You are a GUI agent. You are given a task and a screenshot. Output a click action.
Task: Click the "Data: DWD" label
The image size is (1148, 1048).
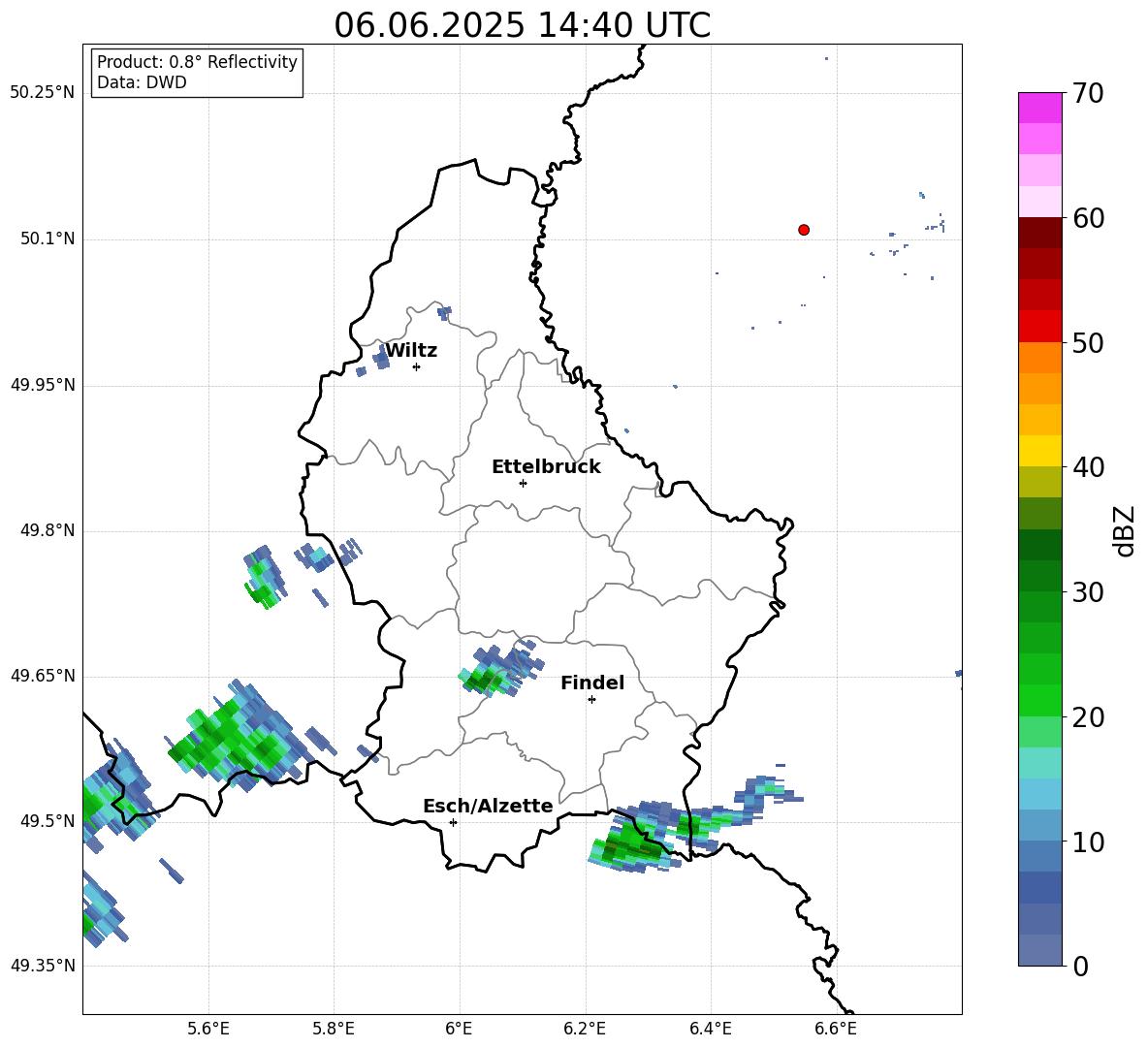[142, 82]
